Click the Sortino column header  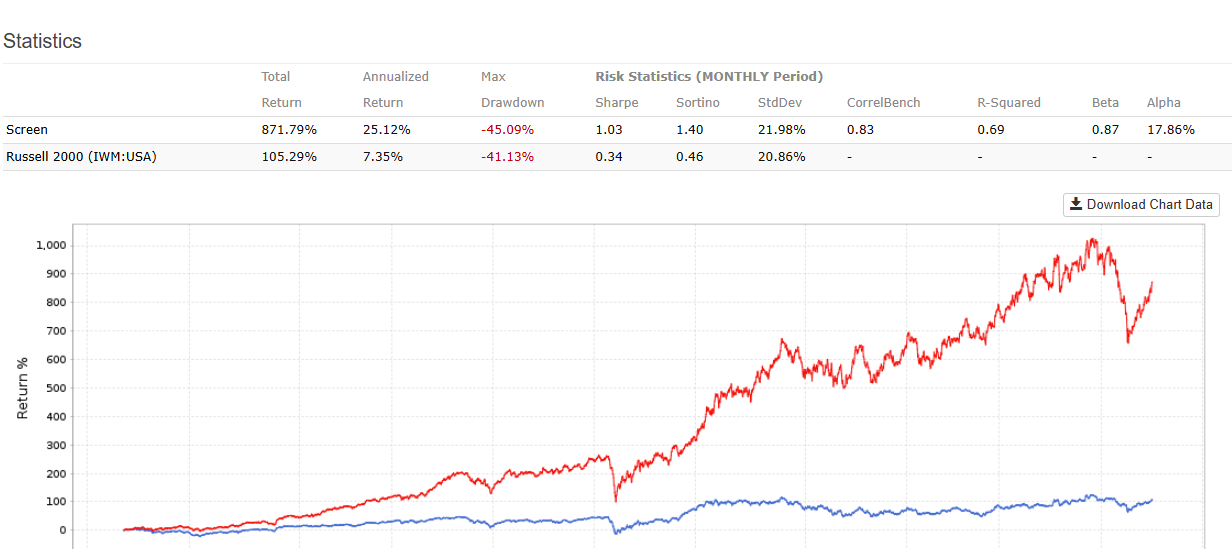pyautogui.click(x=698, y=103)
